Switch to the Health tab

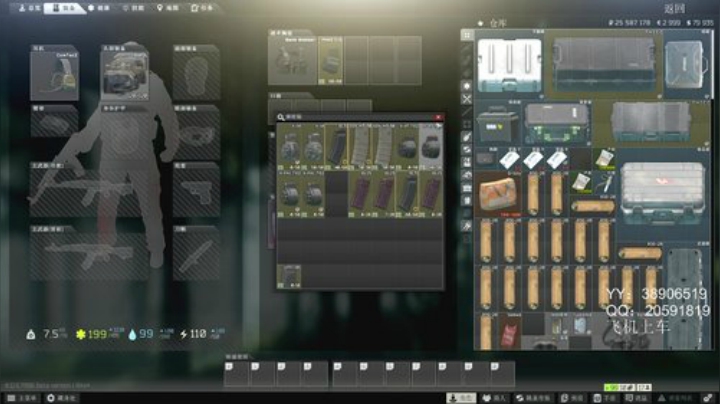click(99, 8)
